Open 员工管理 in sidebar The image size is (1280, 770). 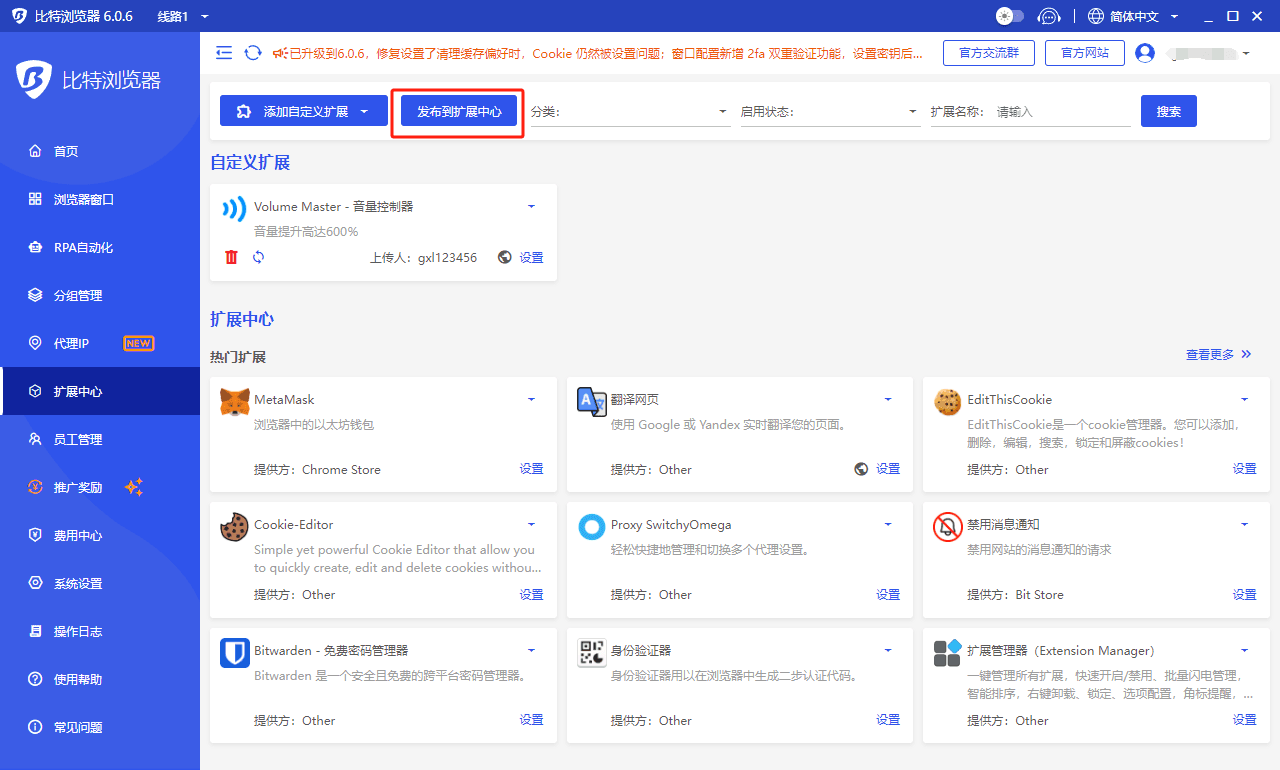click(100, 439)
